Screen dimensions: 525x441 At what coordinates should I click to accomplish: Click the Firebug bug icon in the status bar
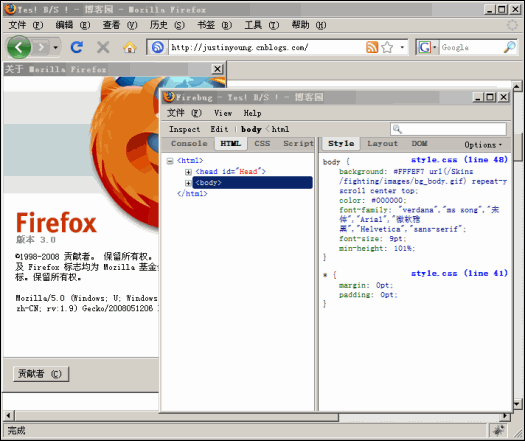498,430
